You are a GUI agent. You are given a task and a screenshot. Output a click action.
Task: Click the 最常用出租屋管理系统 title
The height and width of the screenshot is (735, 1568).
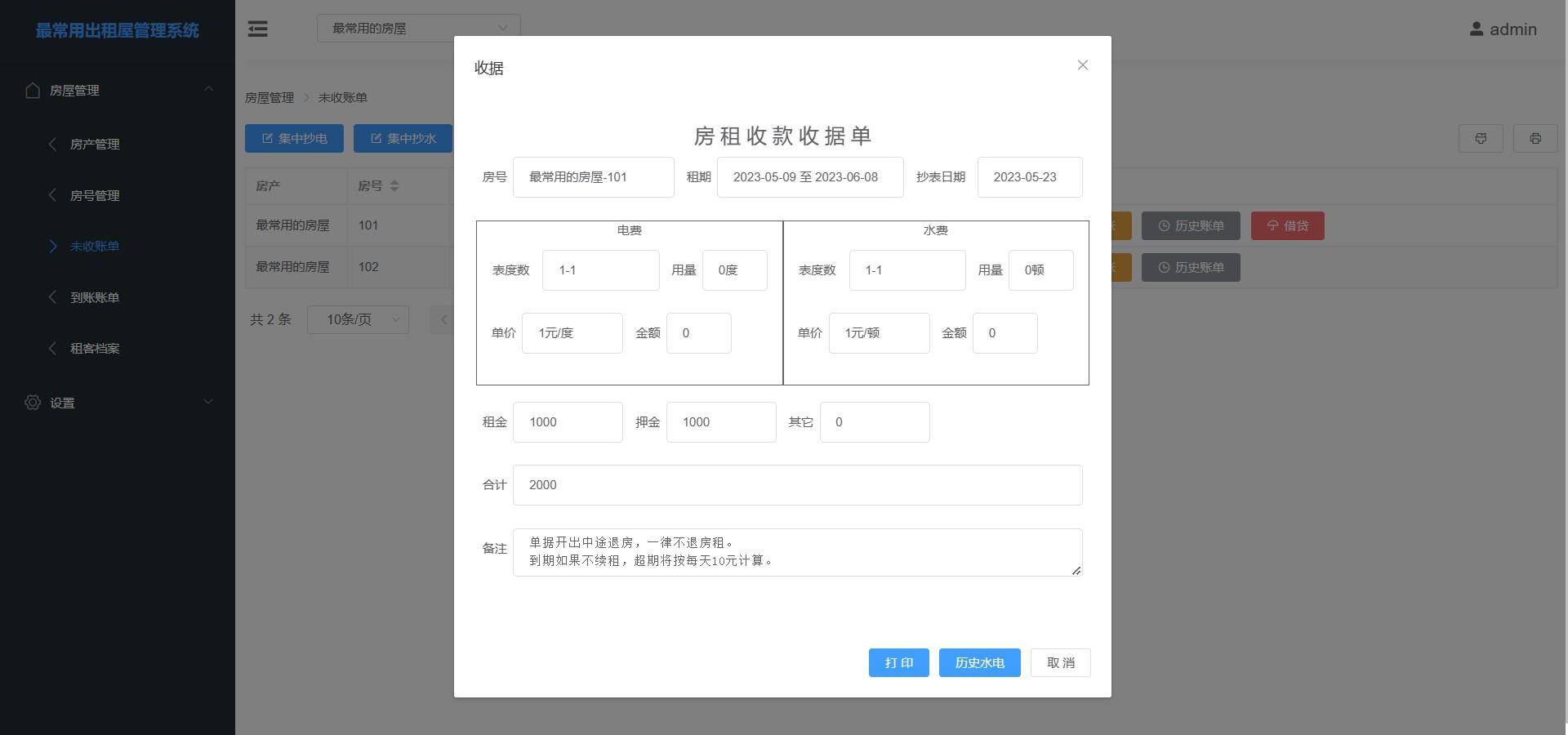click(x=118, y=30)
